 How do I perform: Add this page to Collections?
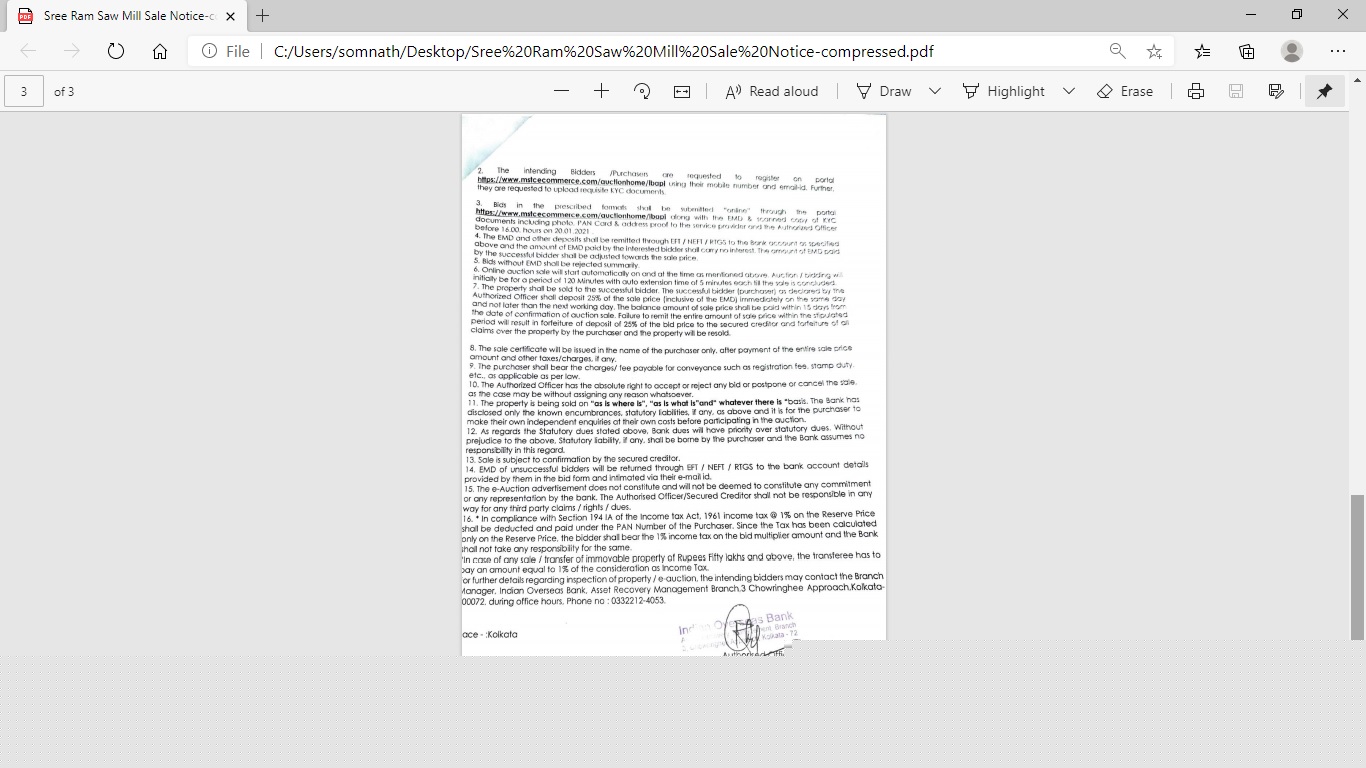(1246, 51)
